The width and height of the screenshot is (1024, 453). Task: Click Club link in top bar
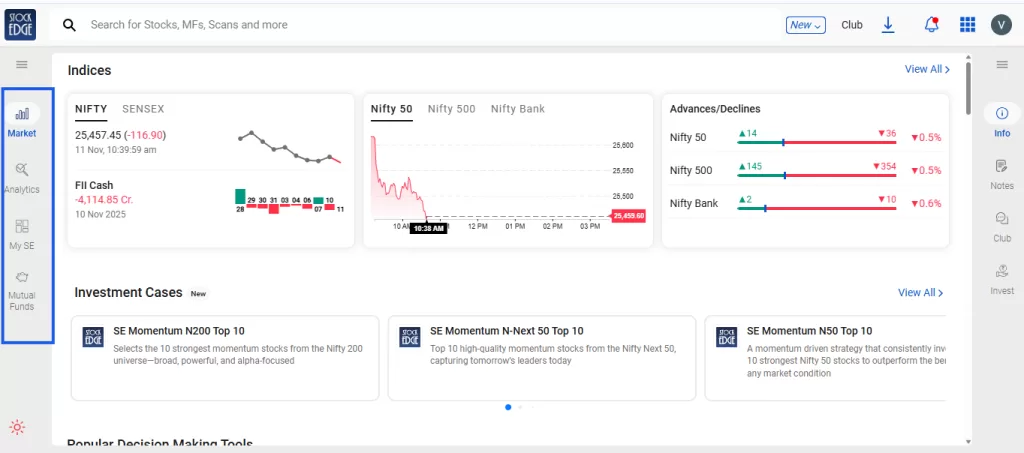pyautogui.click(x=852, y=25)
